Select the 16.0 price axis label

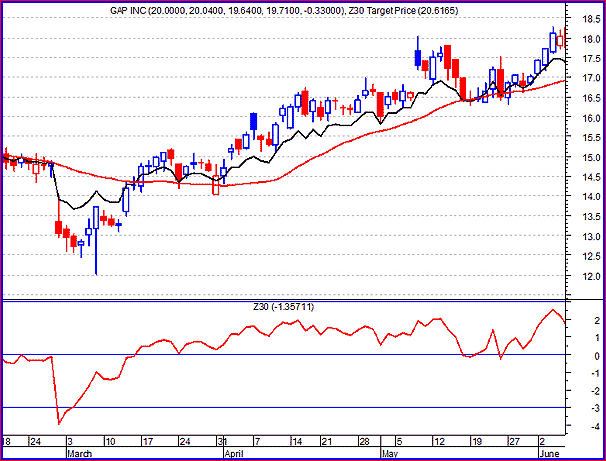589,118
